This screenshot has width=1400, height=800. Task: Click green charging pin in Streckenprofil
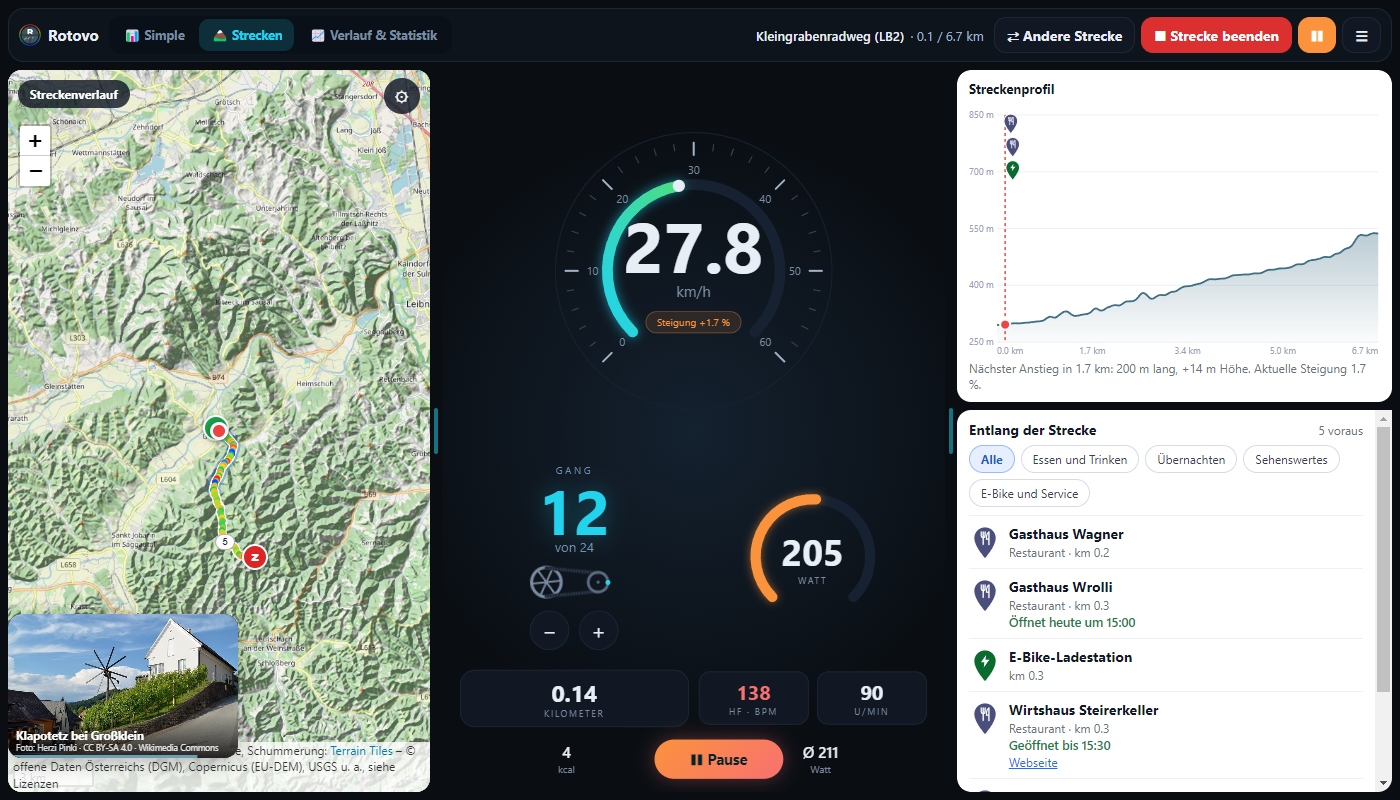pos(1012,170)
